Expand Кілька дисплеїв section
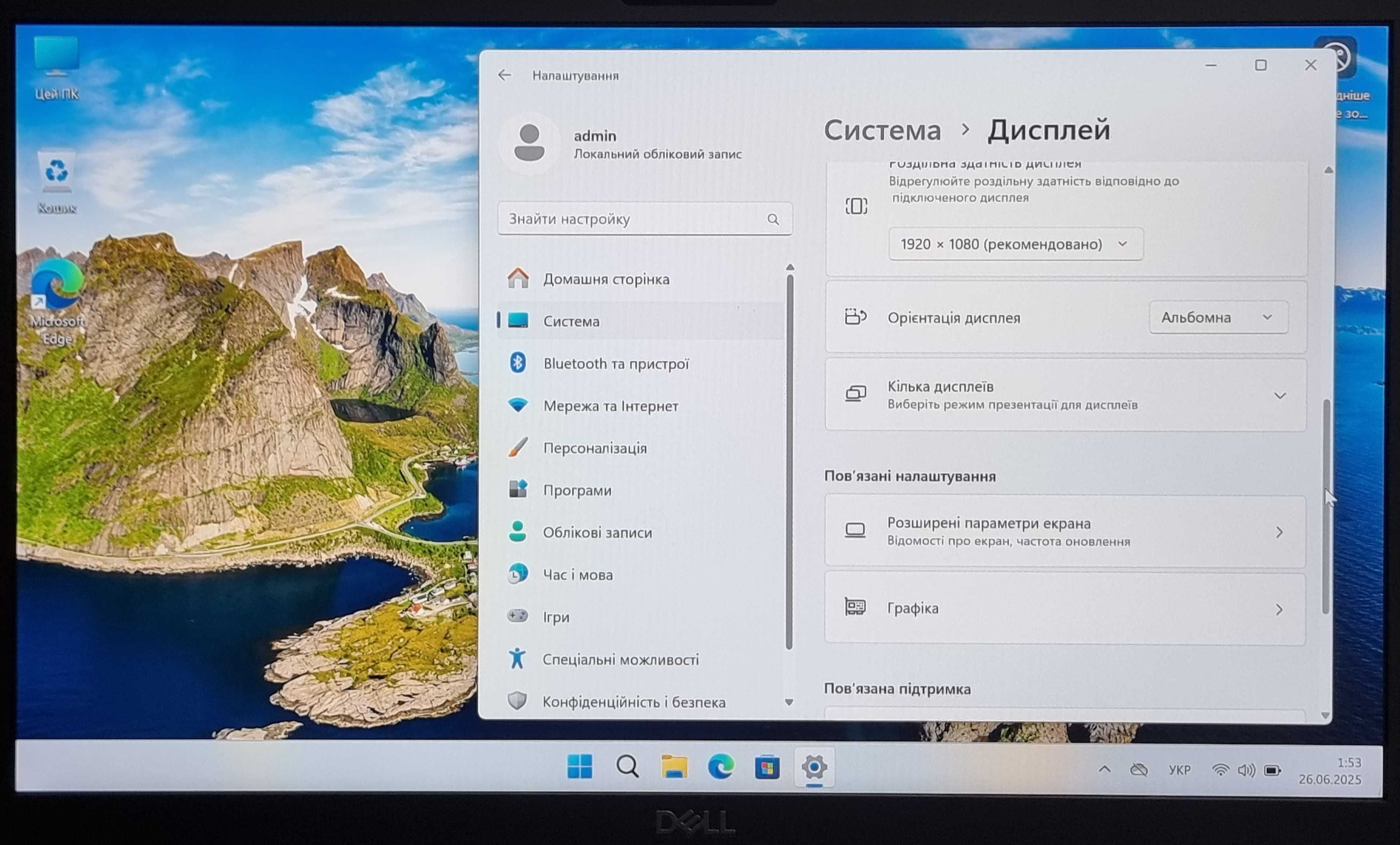The image size is (1400, 845). (1065, 395)
